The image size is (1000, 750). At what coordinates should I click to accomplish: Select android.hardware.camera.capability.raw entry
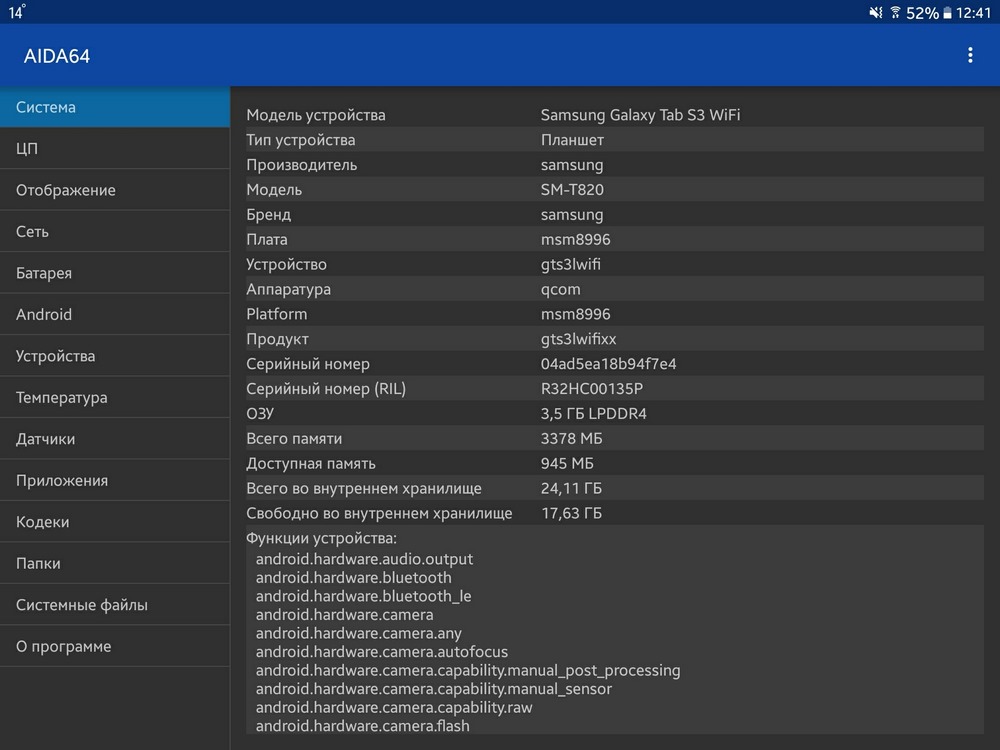tap(394, 707)
